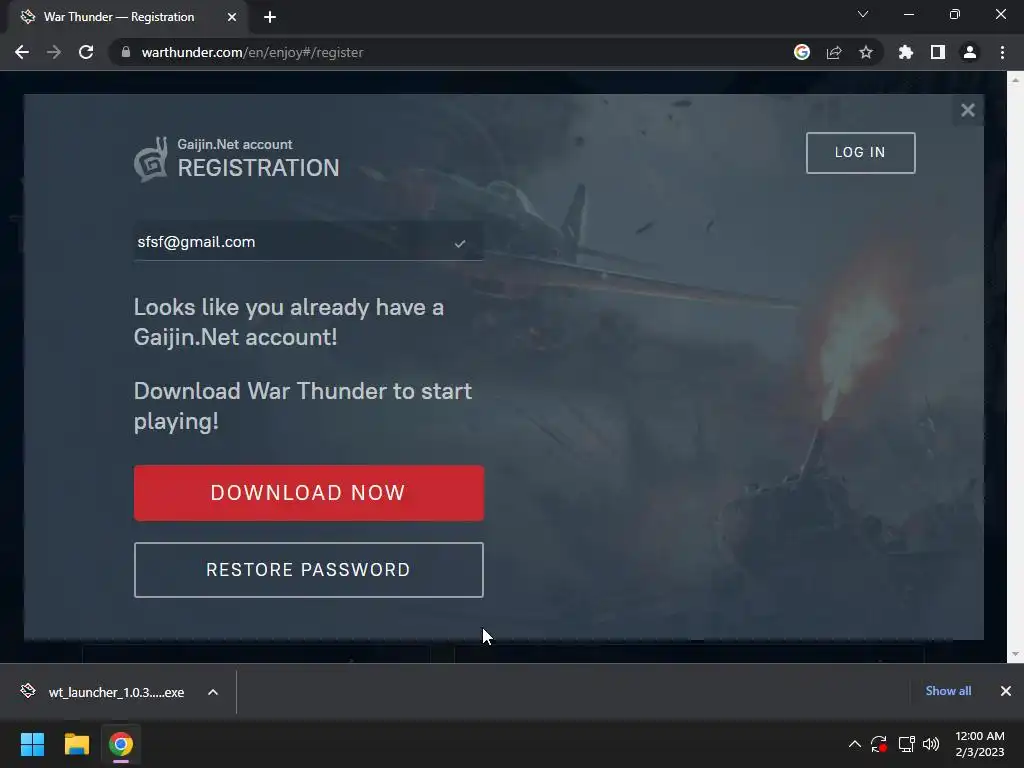Click Show all downloads link
Viewport: 1024px width, 768px height.
click(x=948, y=691)
